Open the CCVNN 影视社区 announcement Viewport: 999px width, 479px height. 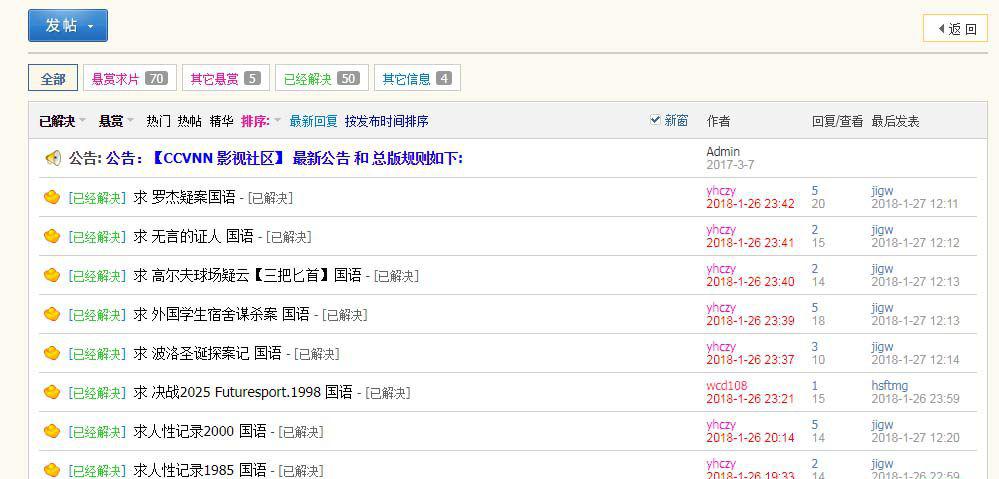tap(284, 158)
